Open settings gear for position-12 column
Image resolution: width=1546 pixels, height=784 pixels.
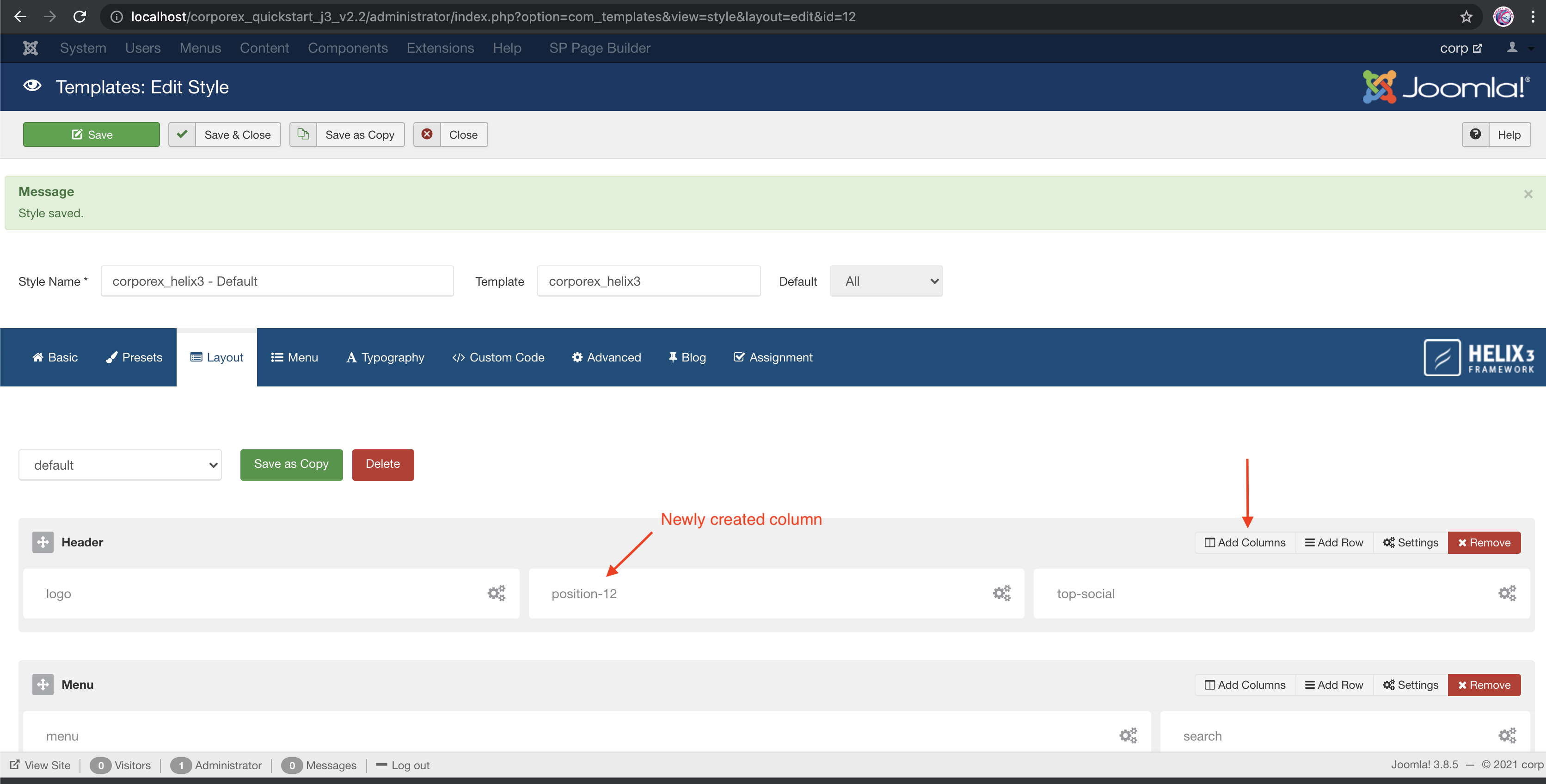coord(1002,593)
